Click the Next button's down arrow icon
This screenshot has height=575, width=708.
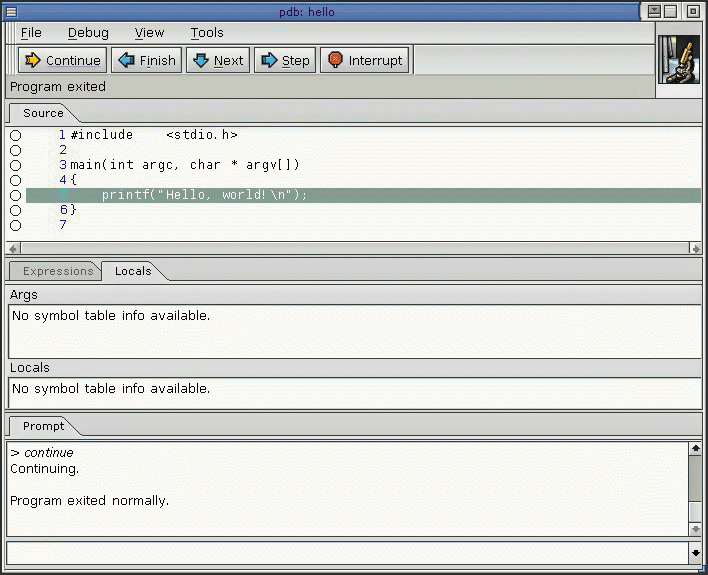click(201, 60)
